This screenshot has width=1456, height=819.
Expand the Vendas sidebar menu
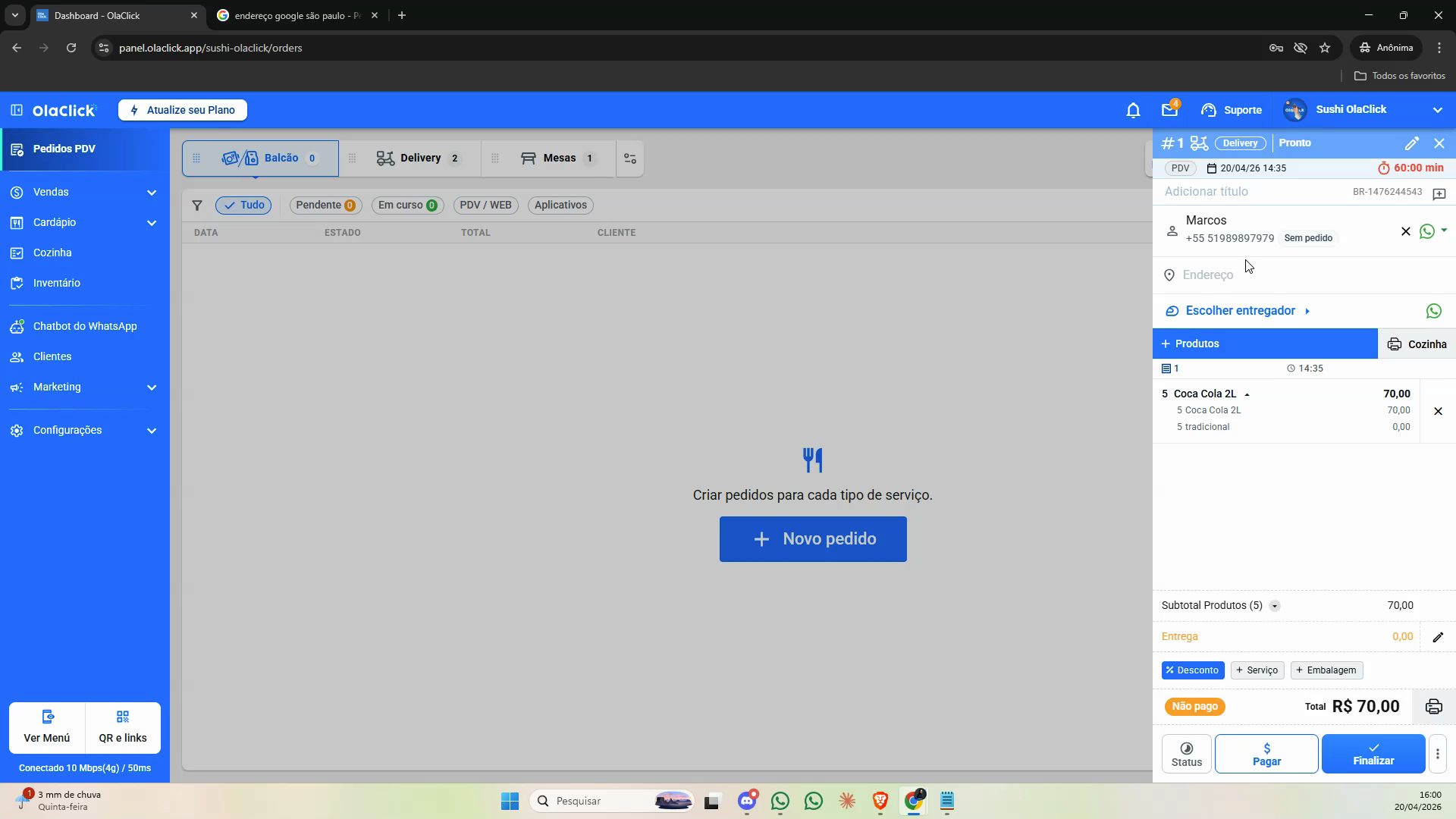pos(84,193)
